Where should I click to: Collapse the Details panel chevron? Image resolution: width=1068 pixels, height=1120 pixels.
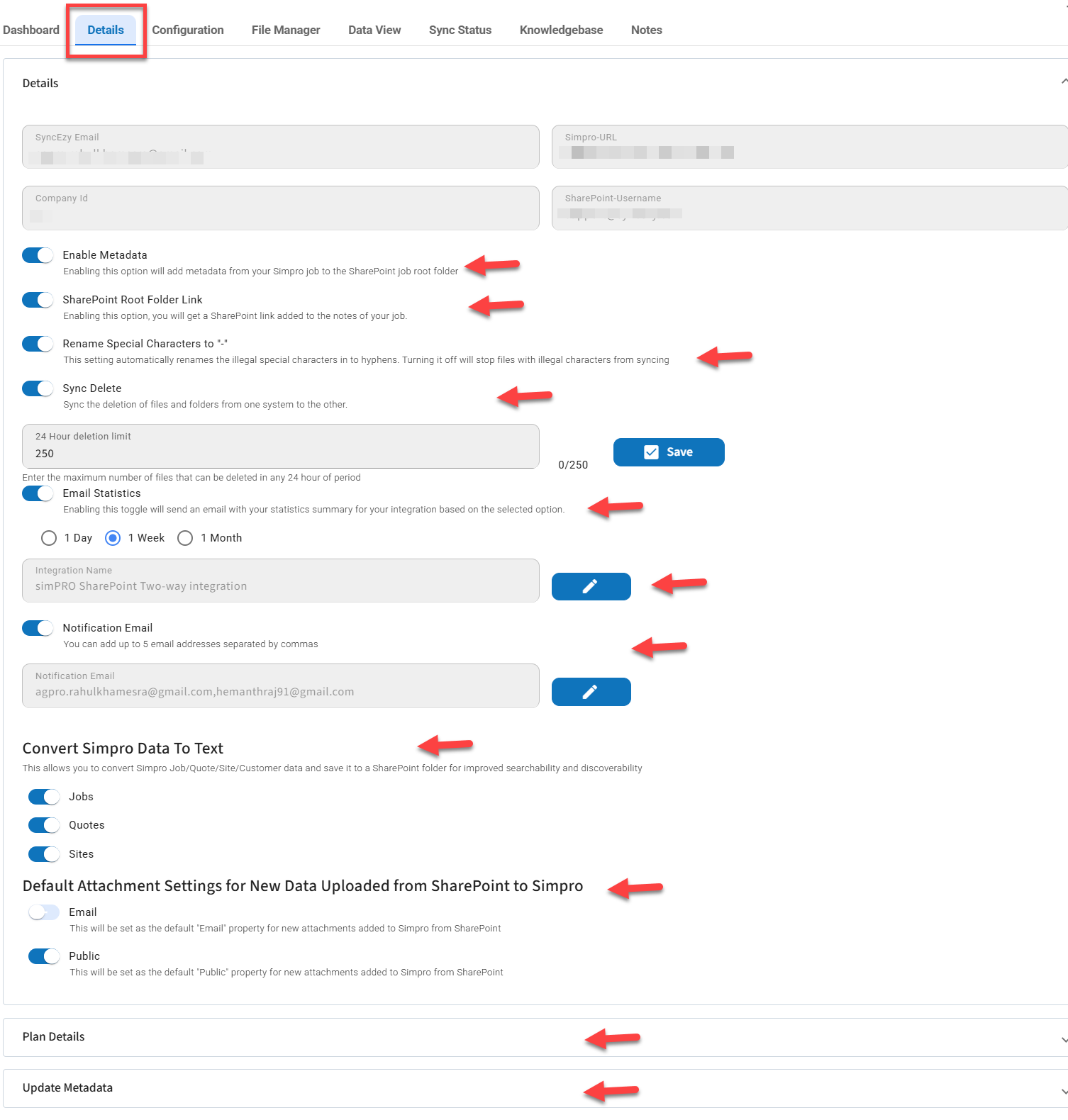(1063, 82)
